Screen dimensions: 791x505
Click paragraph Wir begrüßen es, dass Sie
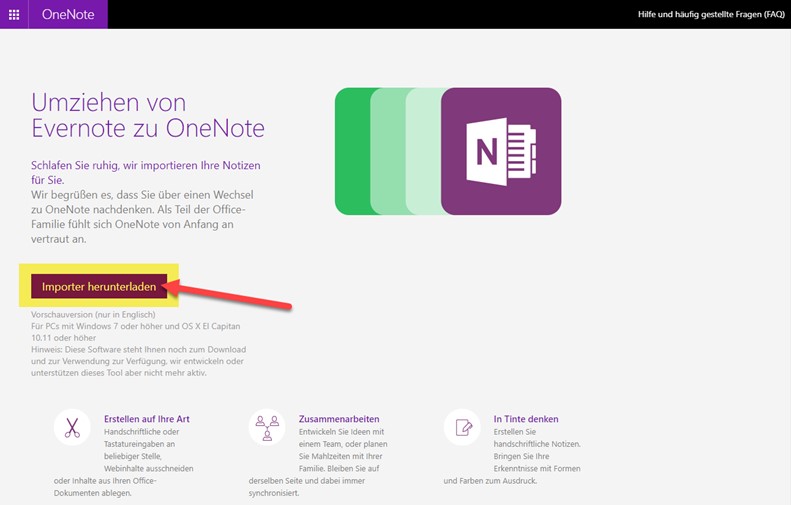point(142,217)
